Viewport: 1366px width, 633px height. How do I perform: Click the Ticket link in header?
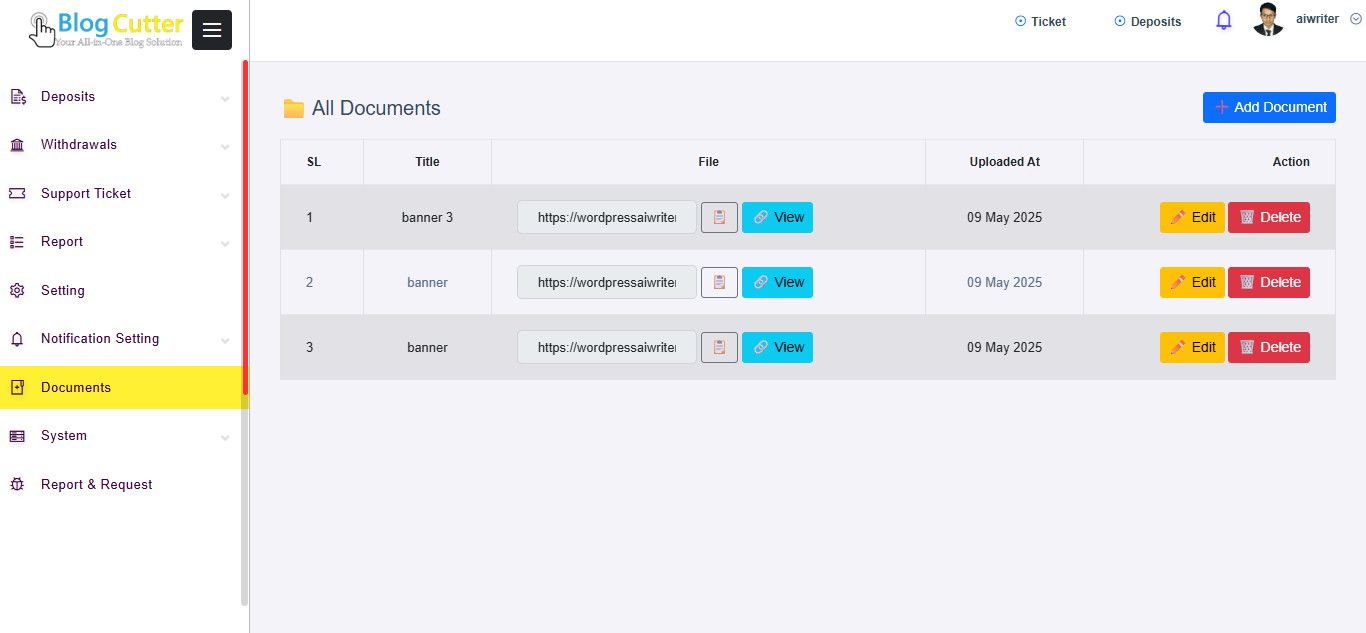(x=1040, y=21)
